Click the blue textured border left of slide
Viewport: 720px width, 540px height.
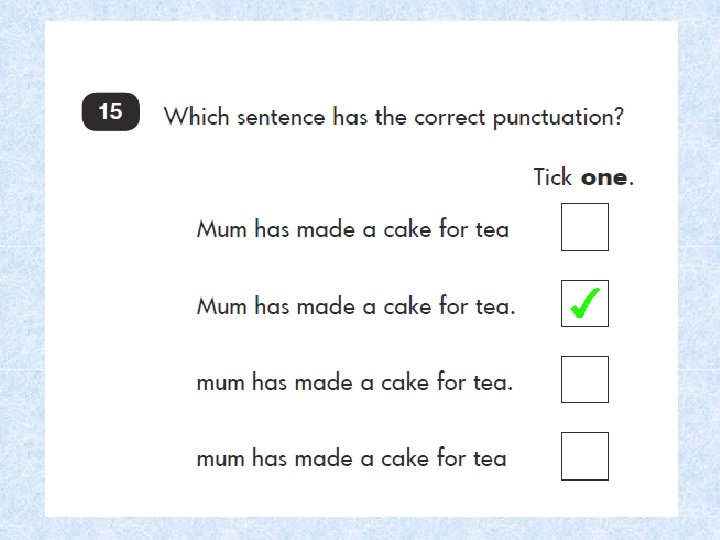tap(22, 270)
